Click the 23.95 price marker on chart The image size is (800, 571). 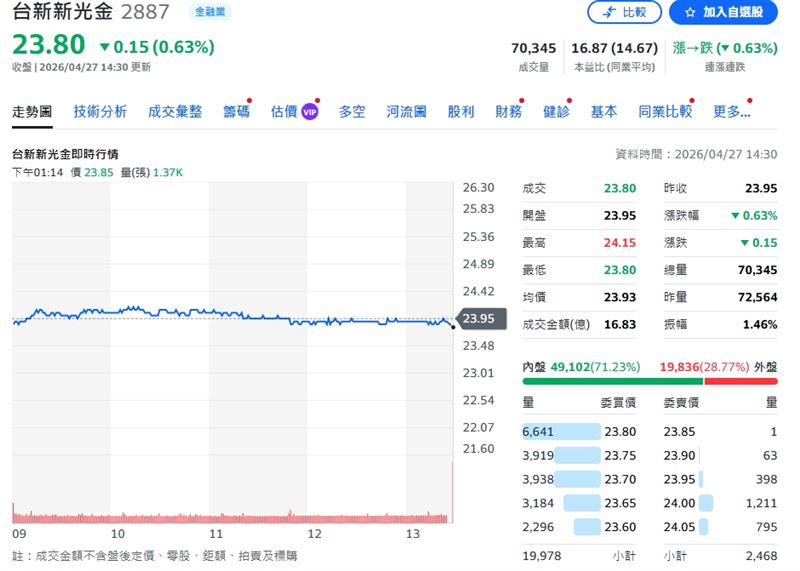click(x=480, y=318)
